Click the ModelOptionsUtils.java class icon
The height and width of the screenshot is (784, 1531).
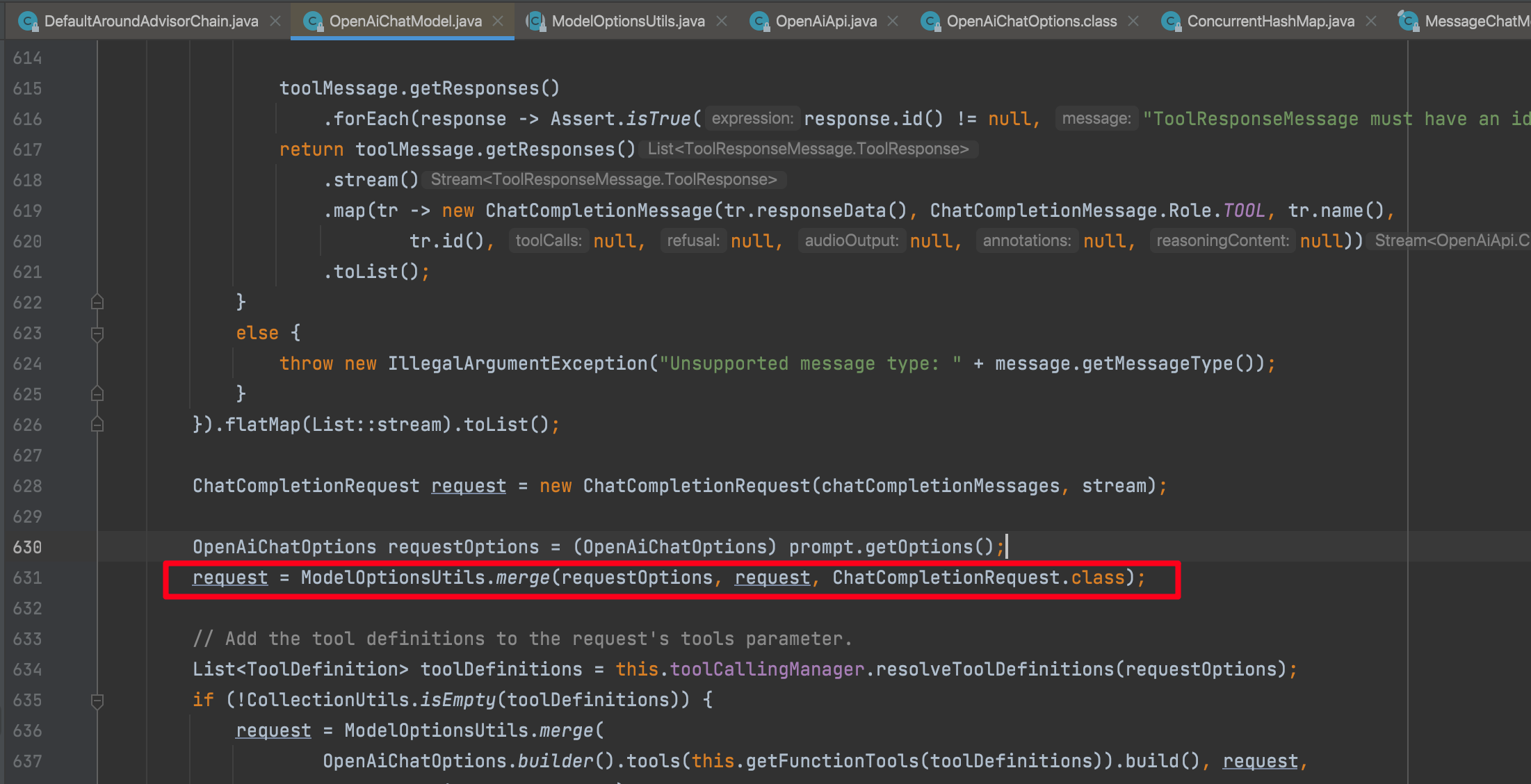pos(535,22)
